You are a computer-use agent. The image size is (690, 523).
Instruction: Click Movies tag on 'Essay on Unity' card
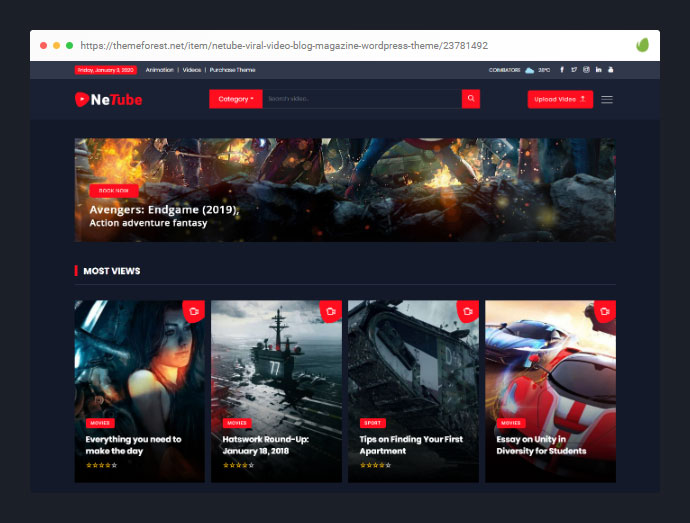pos(511,423)
